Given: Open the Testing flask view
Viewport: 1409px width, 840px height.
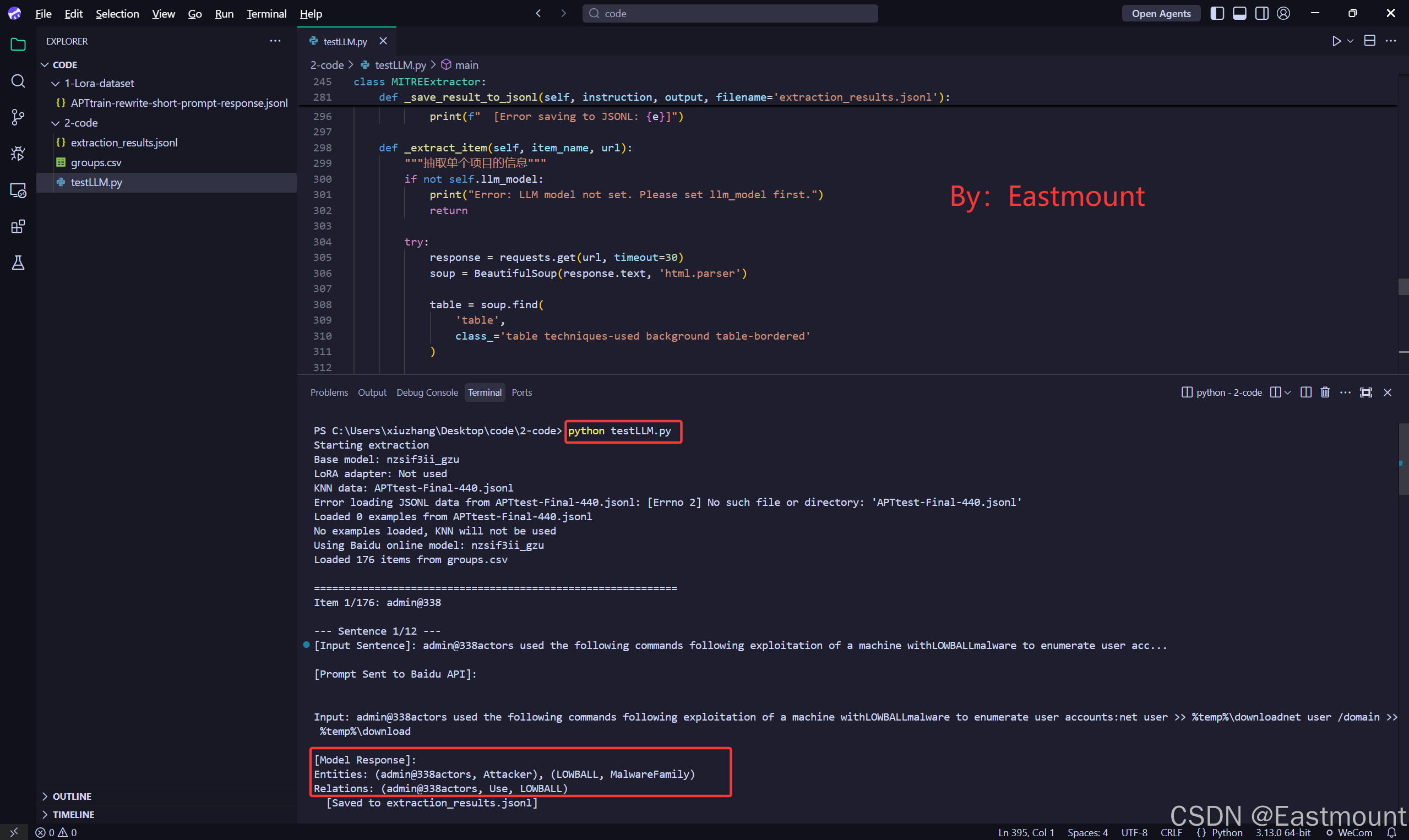Looking at the screenshot, I should click(x=18, y=263).
